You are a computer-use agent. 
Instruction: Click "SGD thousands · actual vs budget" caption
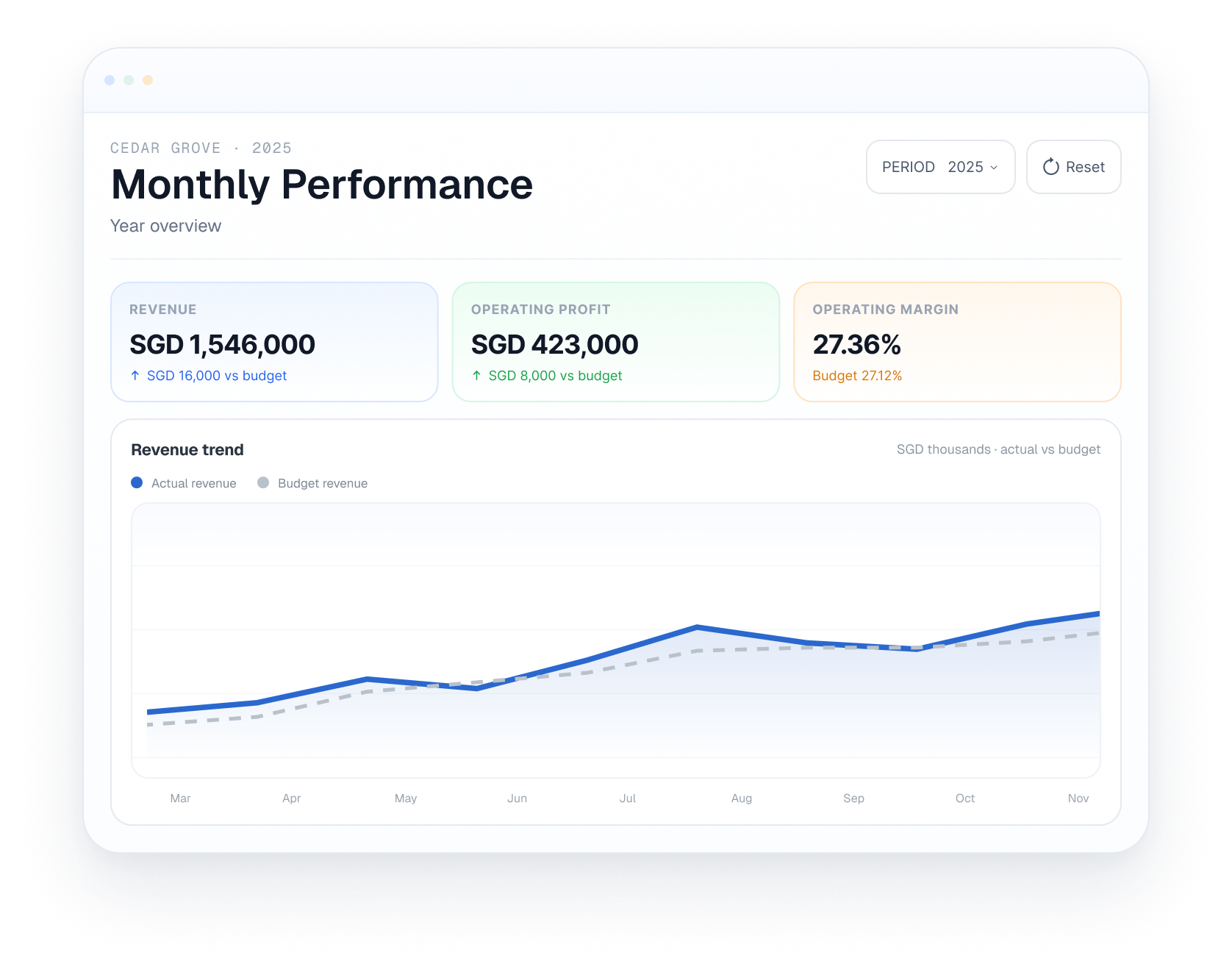pos(998,449)
